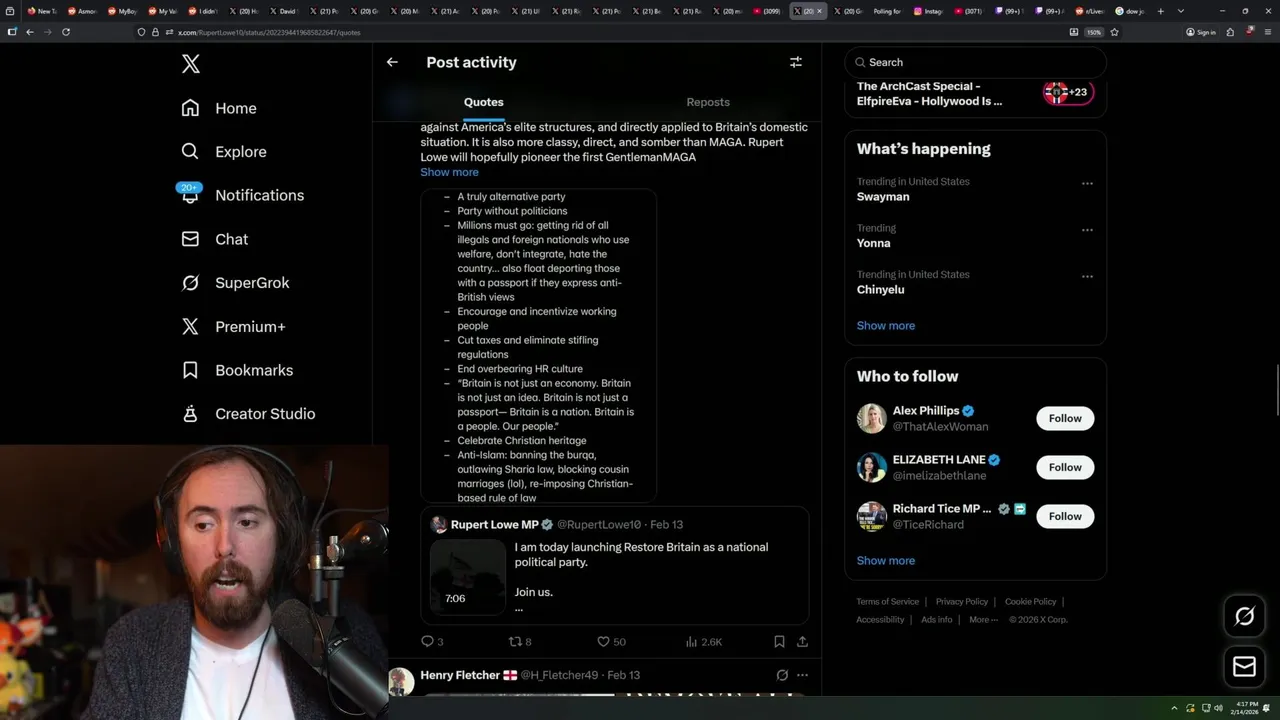Screen dimensions: 1280x720
Task: Open Accessibility footer link
Action: click(x=880, y=619)
